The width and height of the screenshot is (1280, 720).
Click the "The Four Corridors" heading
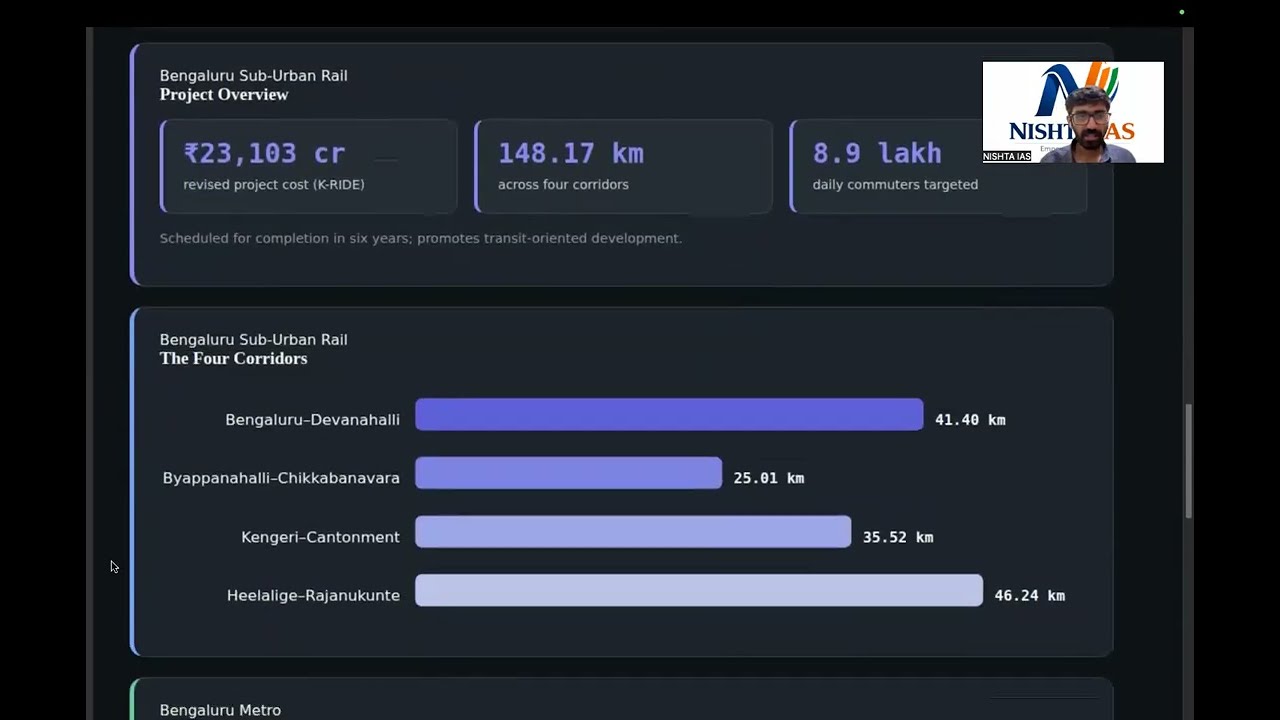point(233,359)
